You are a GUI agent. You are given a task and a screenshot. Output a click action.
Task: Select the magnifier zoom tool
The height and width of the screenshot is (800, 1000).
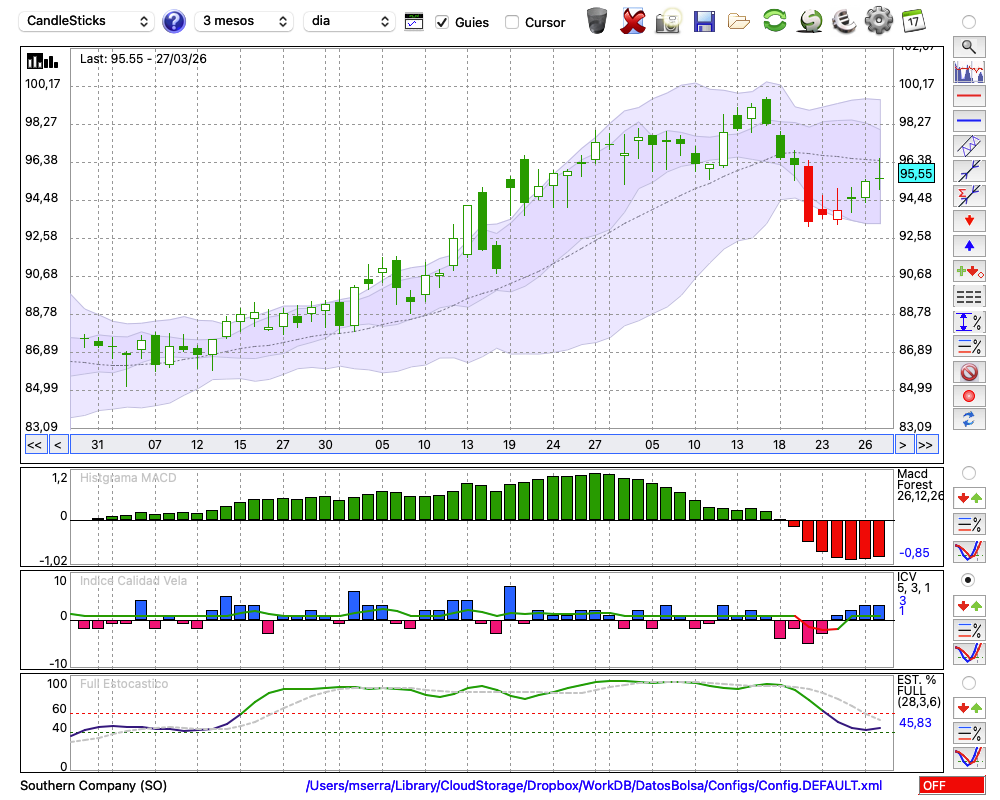(x=969, y=47)
